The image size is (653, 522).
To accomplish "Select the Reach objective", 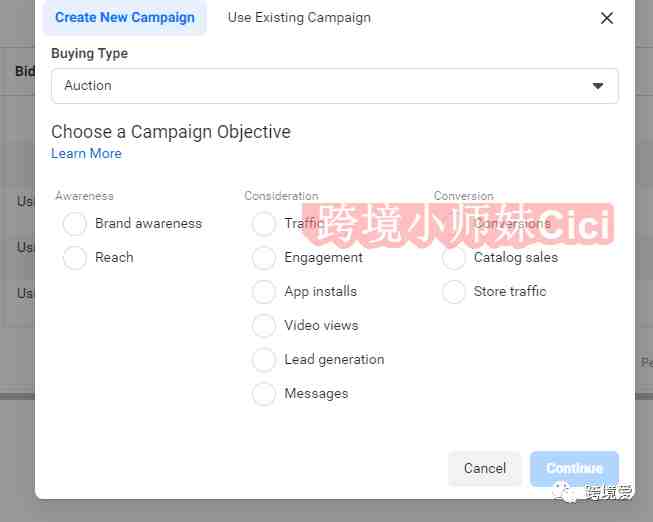I will pos(75,257).
